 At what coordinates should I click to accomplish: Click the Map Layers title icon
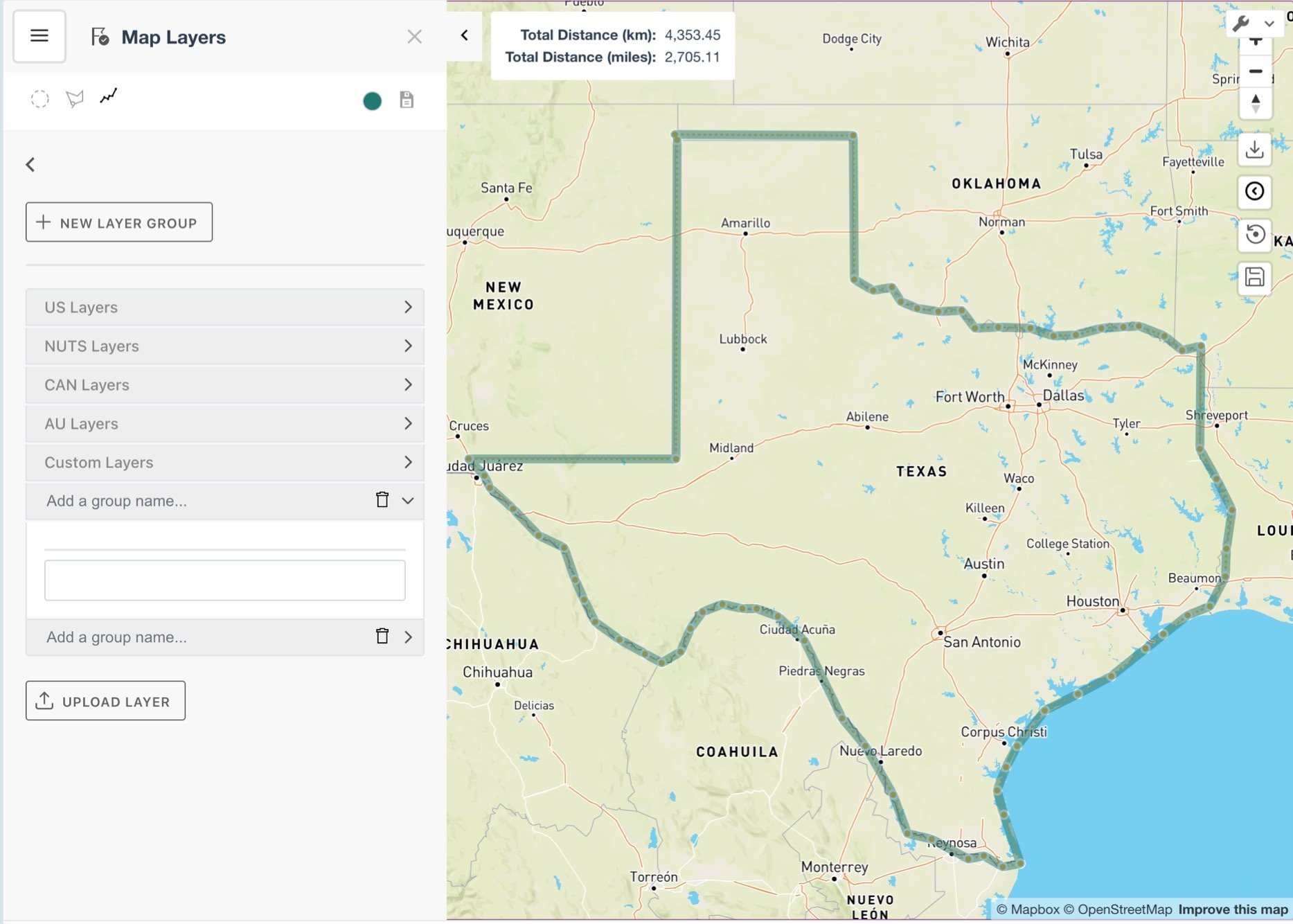pos(100,37)
